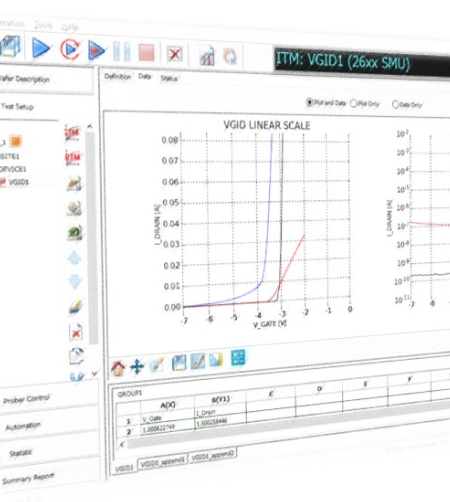The image size is (450, 502).
Task: Click the sidebar vertical scrollbar up arrow
Action: pyautogui.click(x=89, y=126)
